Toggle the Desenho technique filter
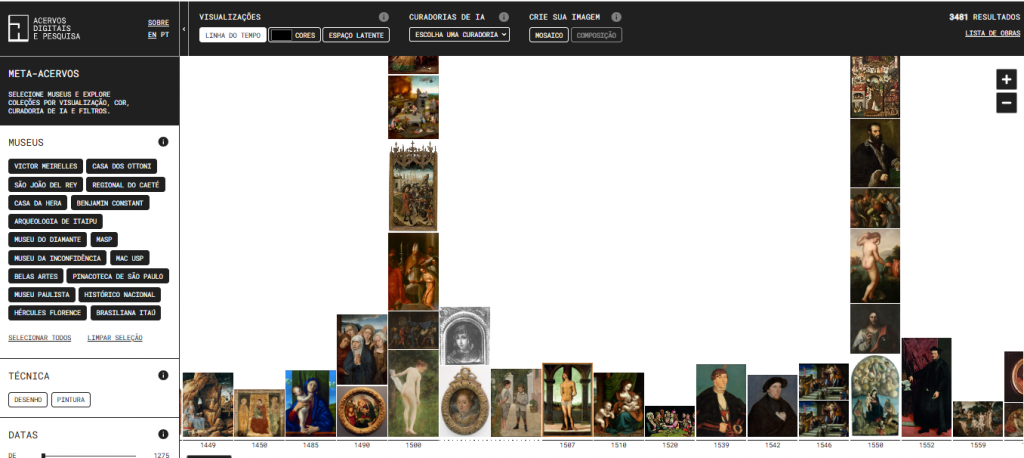 click(27, 400)
